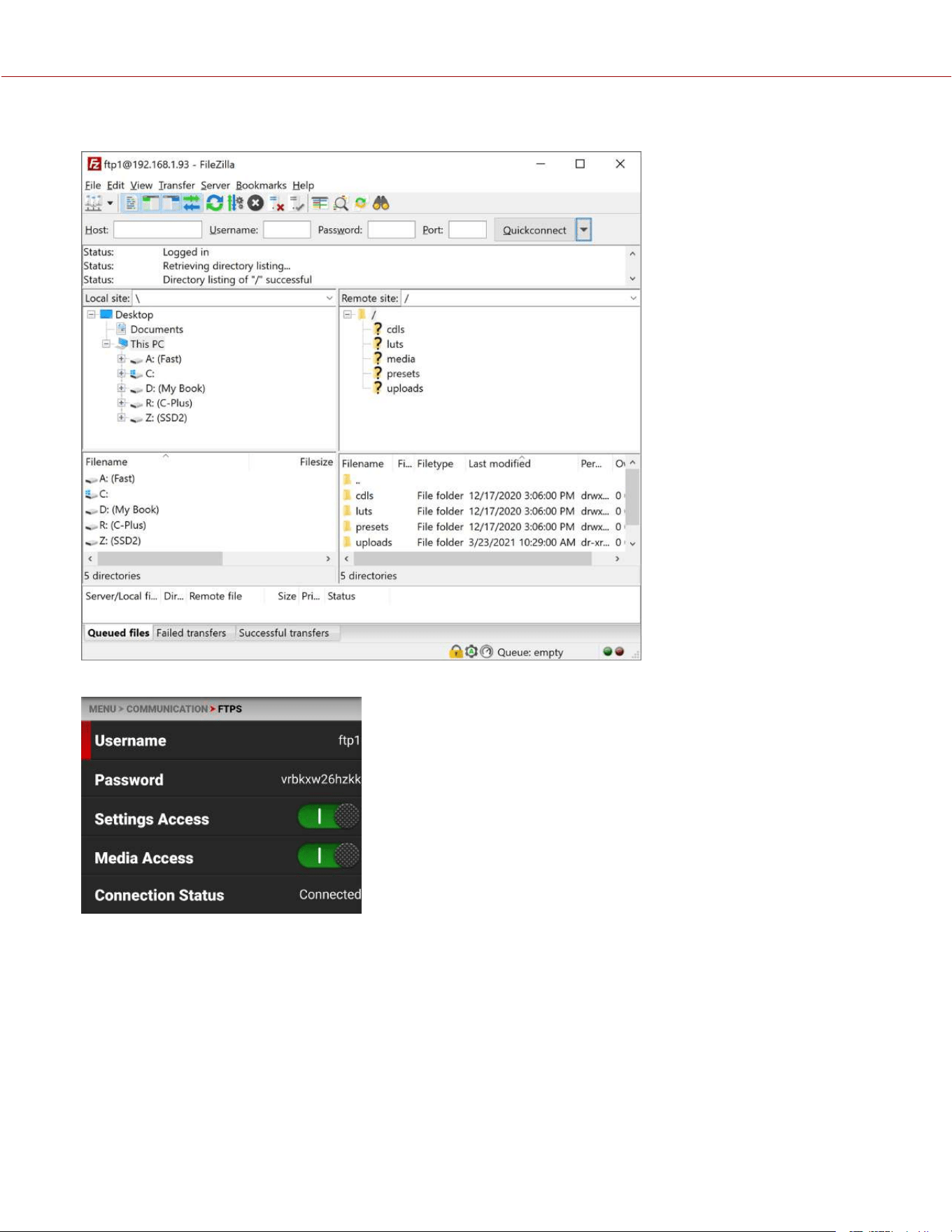Toggle processing of transfer queue icon

point(235,204)
